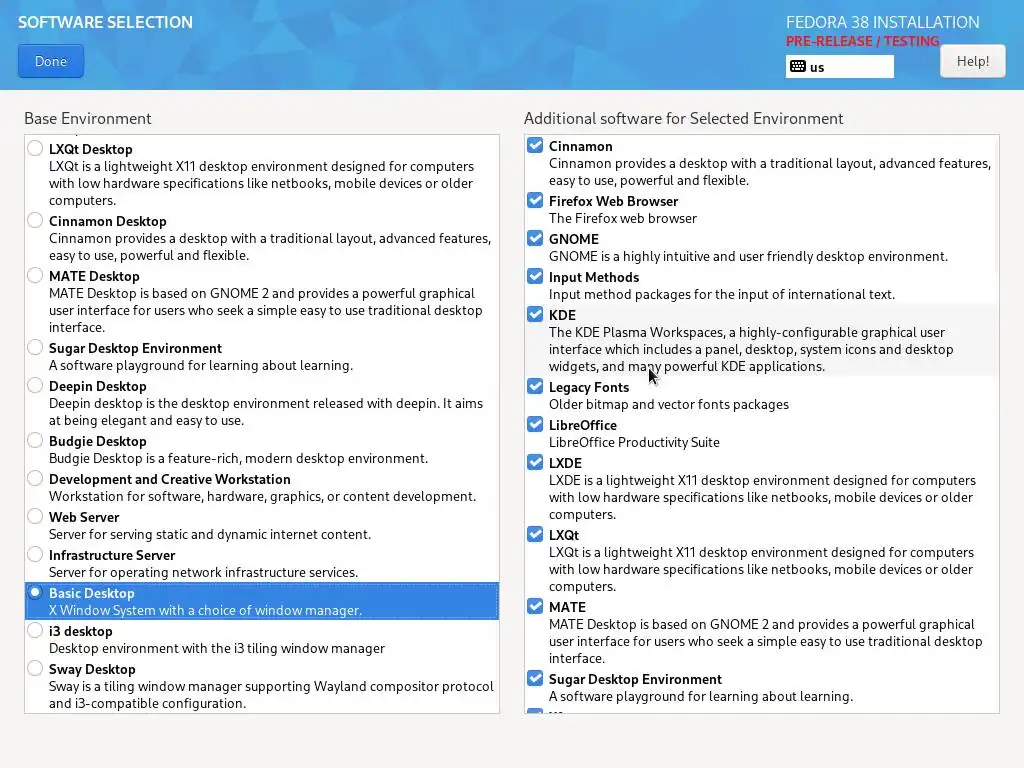Uncheck the Cinnamon add-on checkbox
The height and width of the screenshot is (768, 1024).
tap(535, 145)
